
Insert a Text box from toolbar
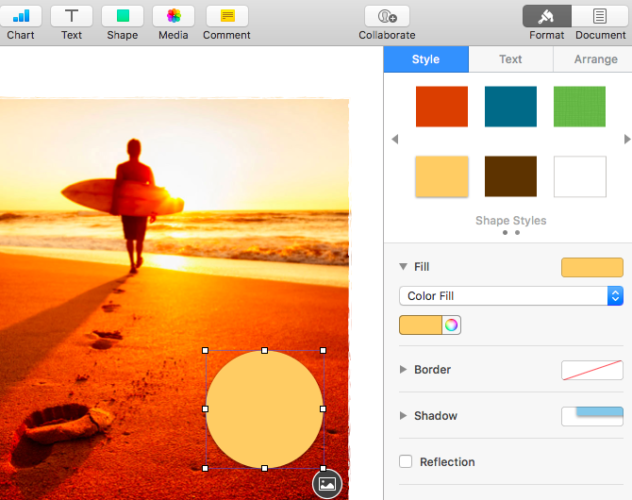click(71, 16)
